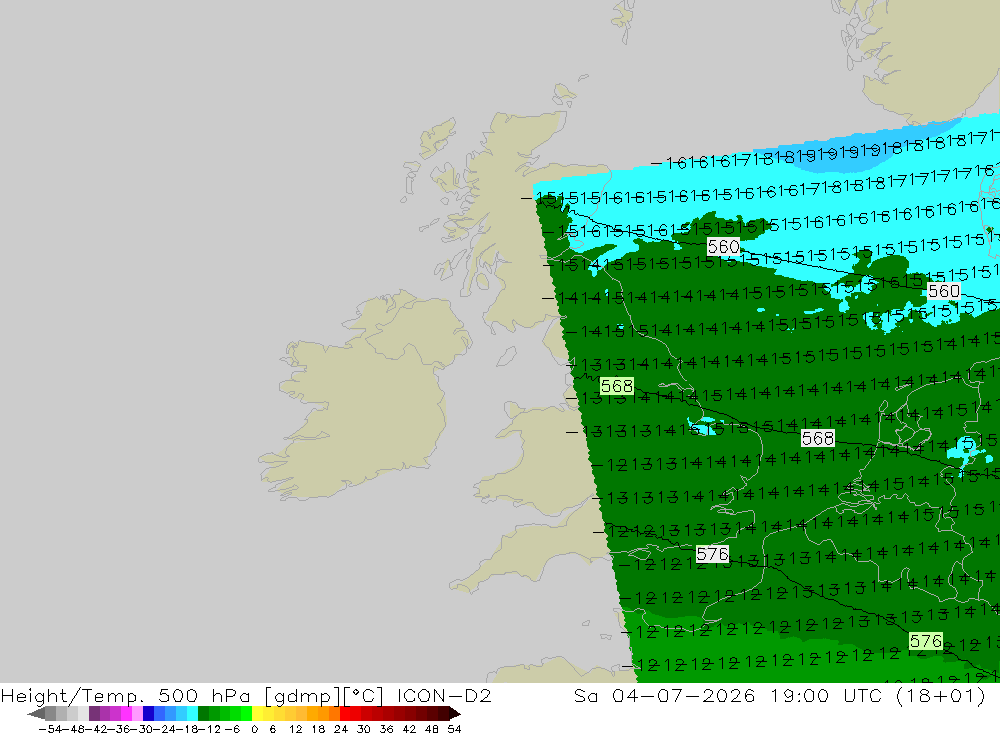Click the '54' legend value
The height and width of the screenshot is (733, 1000).
pos(454,729)
